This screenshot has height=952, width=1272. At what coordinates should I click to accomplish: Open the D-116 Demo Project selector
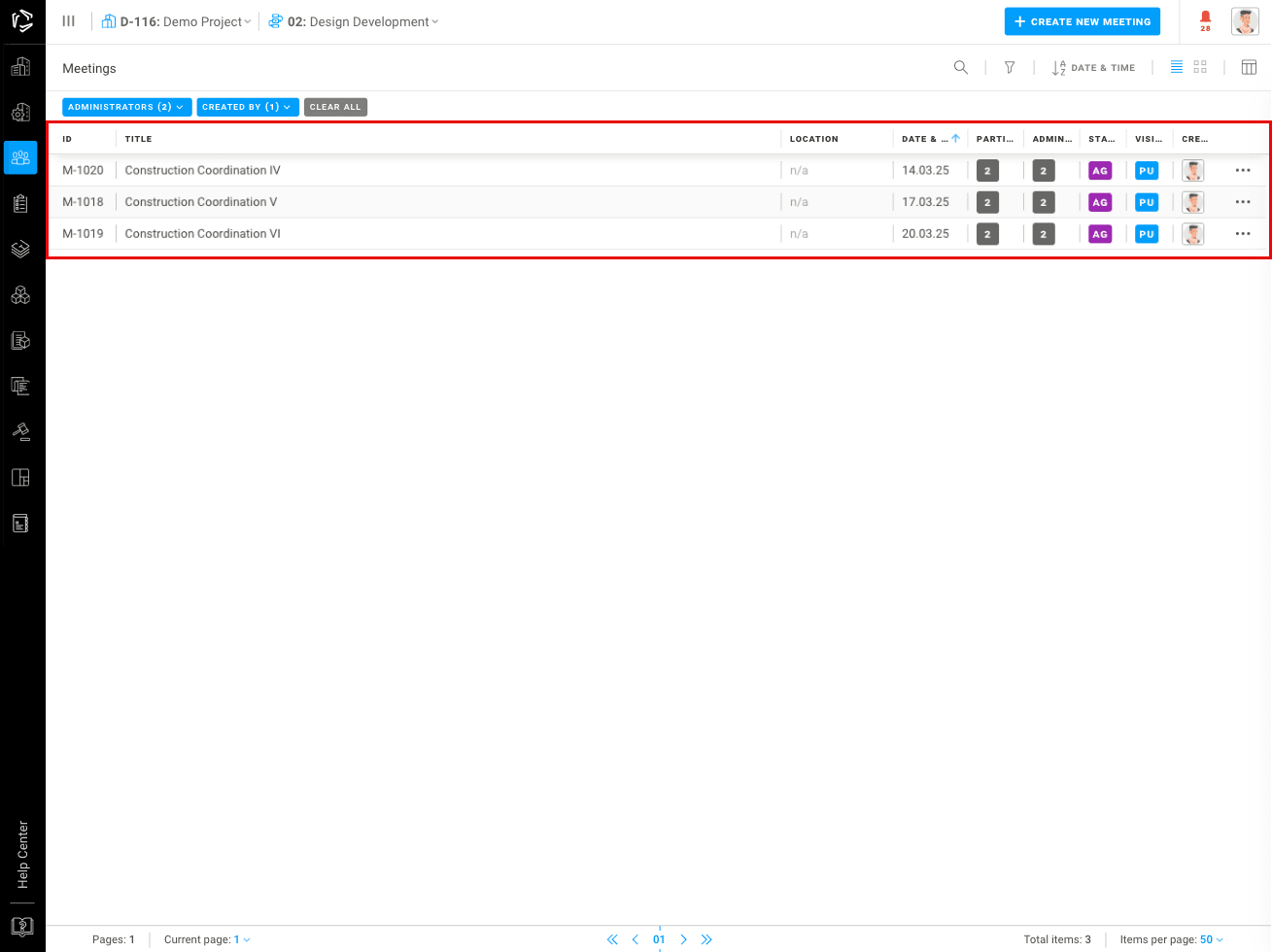coord(177,21)
